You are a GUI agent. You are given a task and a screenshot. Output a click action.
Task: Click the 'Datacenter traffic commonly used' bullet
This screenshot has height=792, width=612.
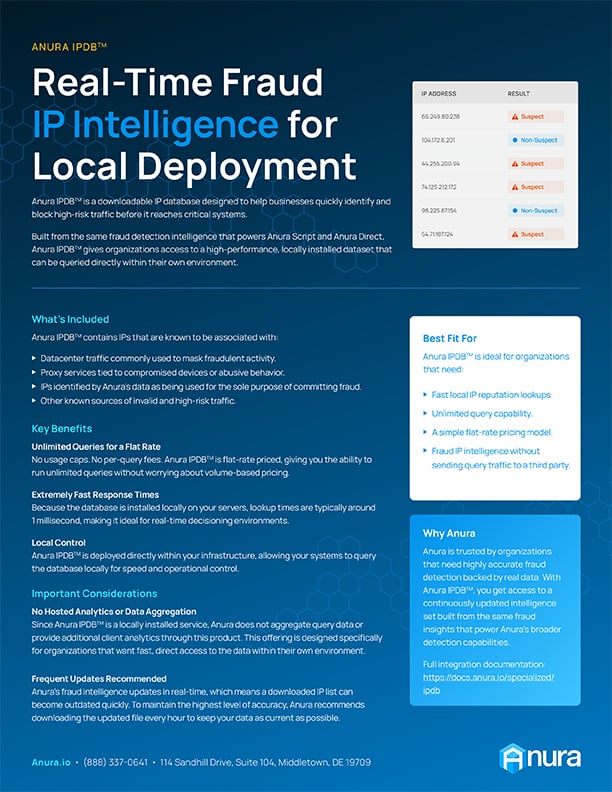tap(154, 358)
